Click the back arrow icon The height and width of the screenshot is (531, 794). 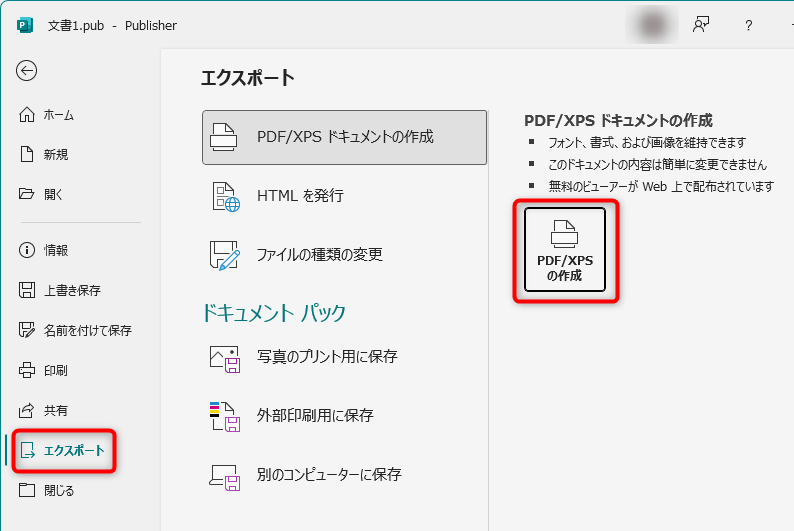(x=27, y=70)
